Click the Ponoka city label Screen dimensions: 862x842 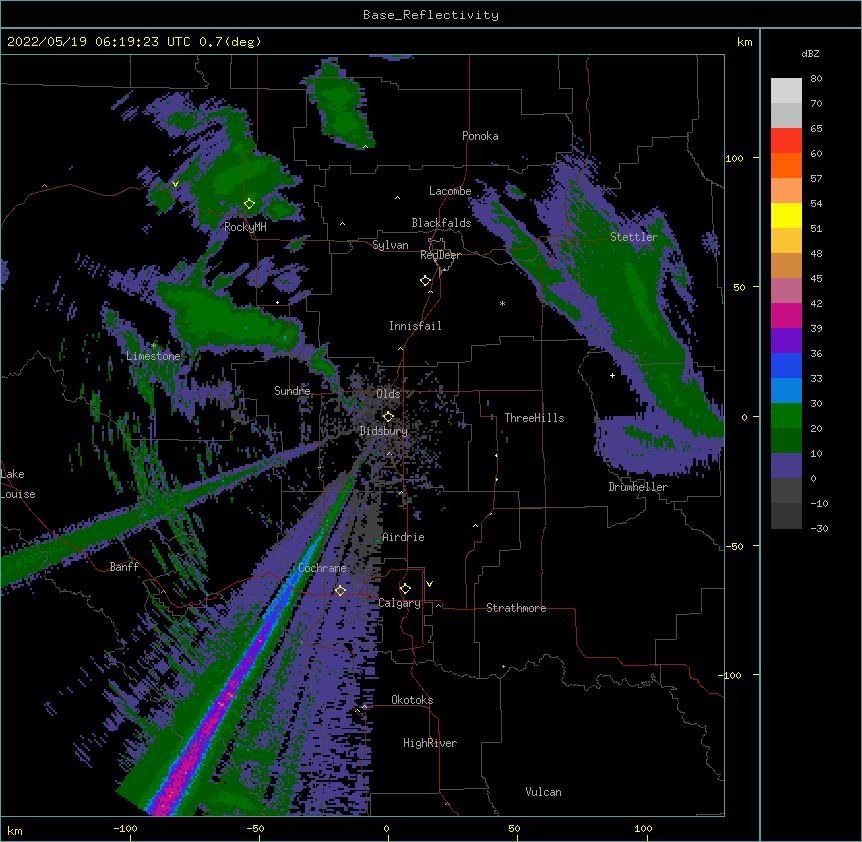[x=480, y=136]
